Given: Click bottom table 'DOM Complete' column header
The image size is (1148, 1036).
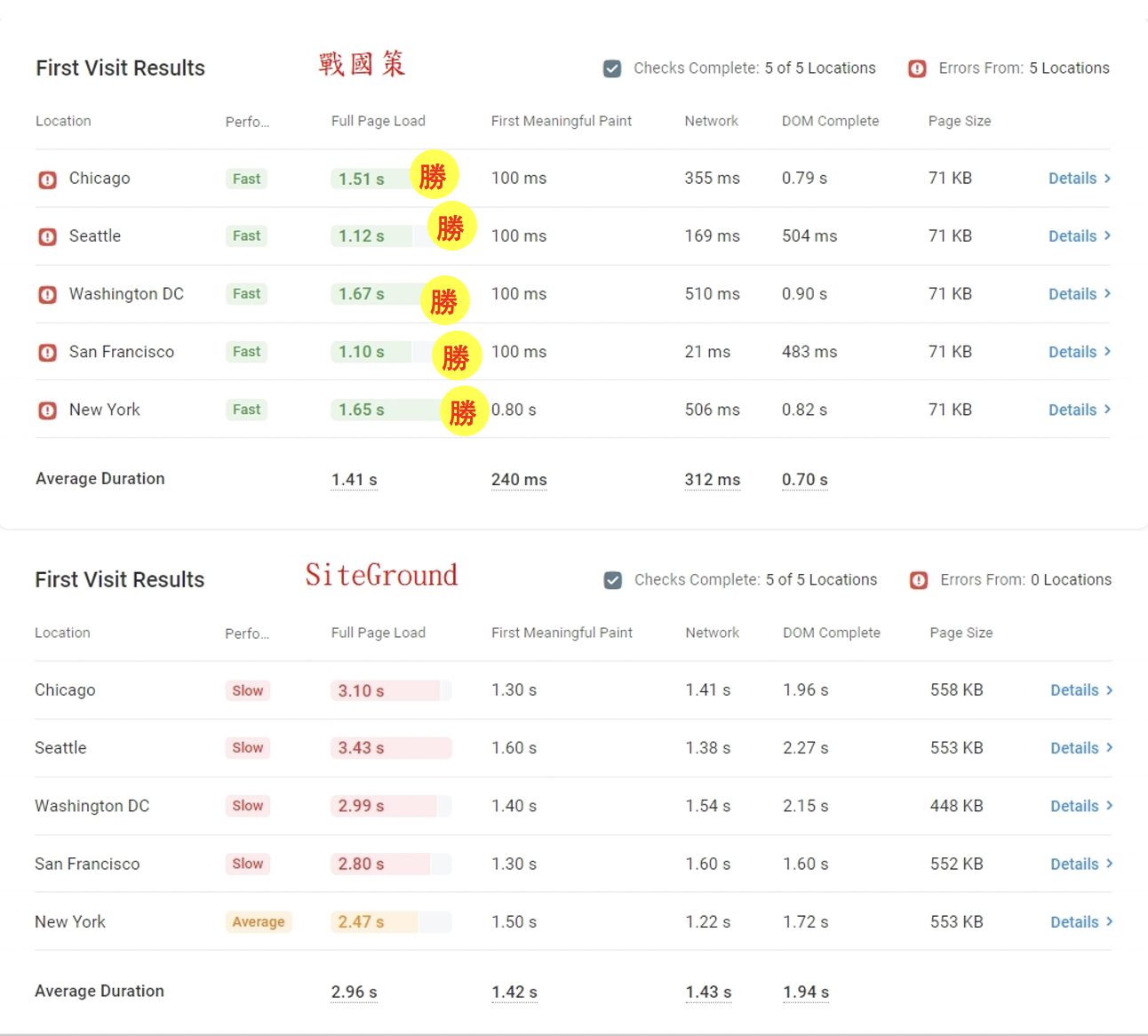Looking at the screenshot, I should tap(832, 633).
